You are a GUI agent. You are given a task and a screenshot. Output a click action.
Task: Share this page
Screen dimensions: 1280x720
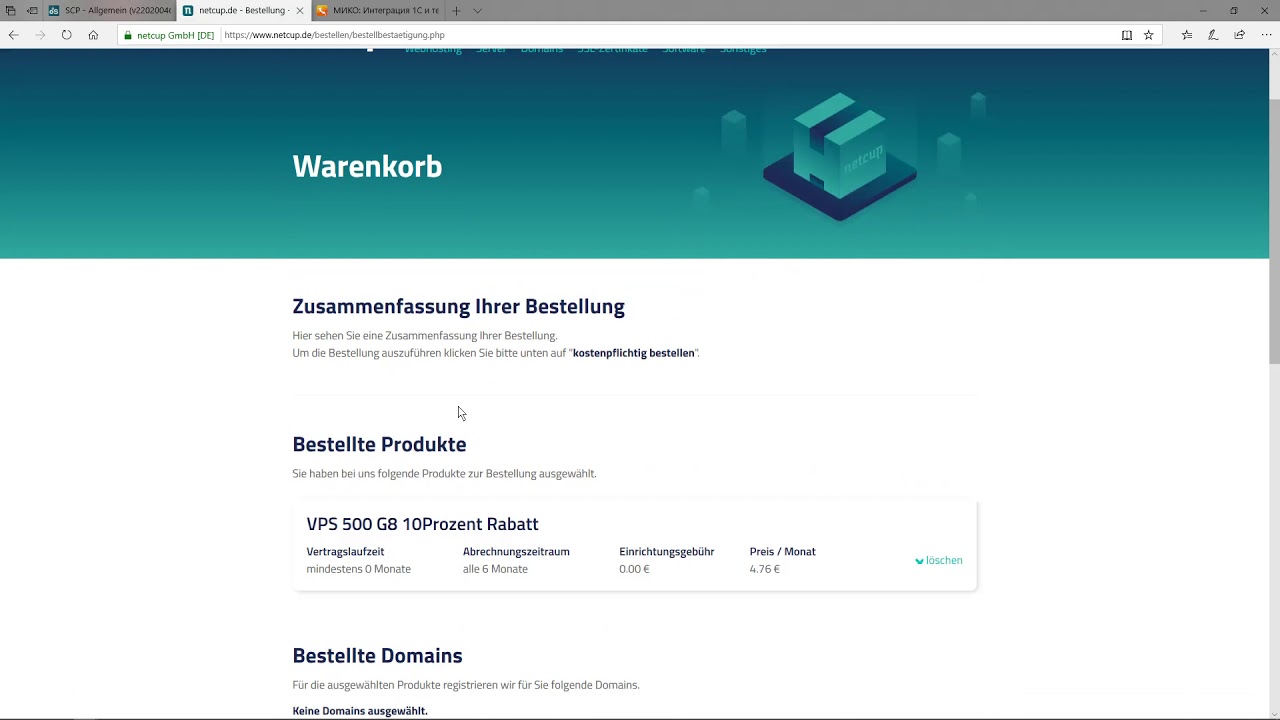pyautogui.click(x=1239, y=35)
